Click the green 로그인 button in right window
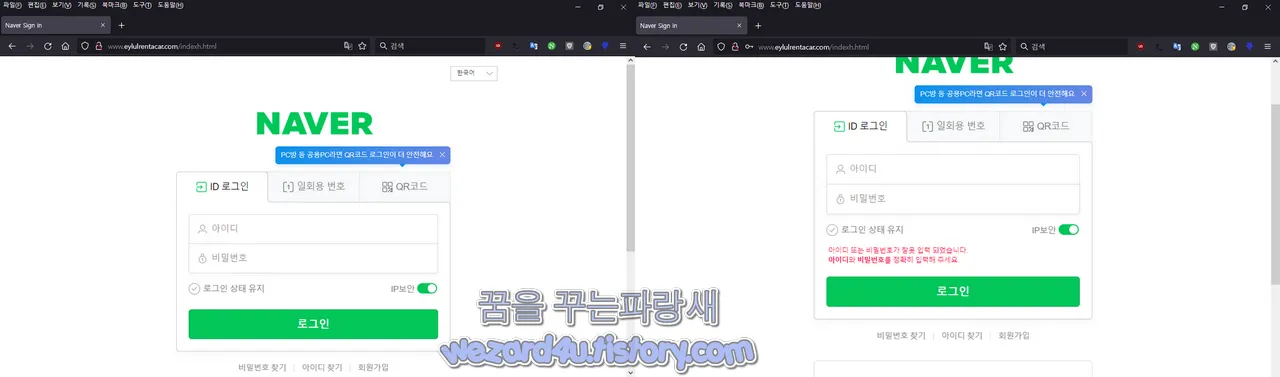 (953, 291)
